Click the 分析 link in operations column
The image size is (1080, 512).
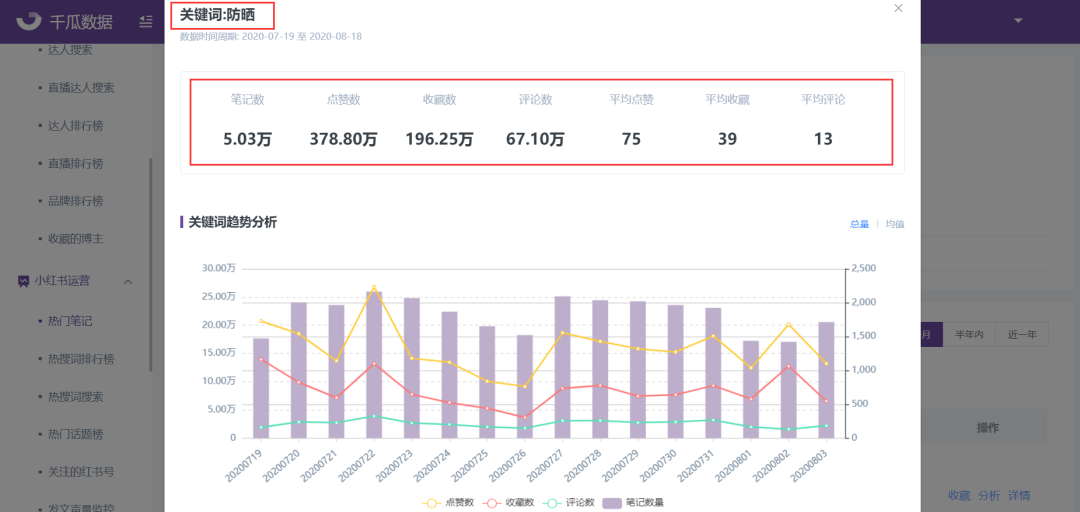[x=989, y=495]
